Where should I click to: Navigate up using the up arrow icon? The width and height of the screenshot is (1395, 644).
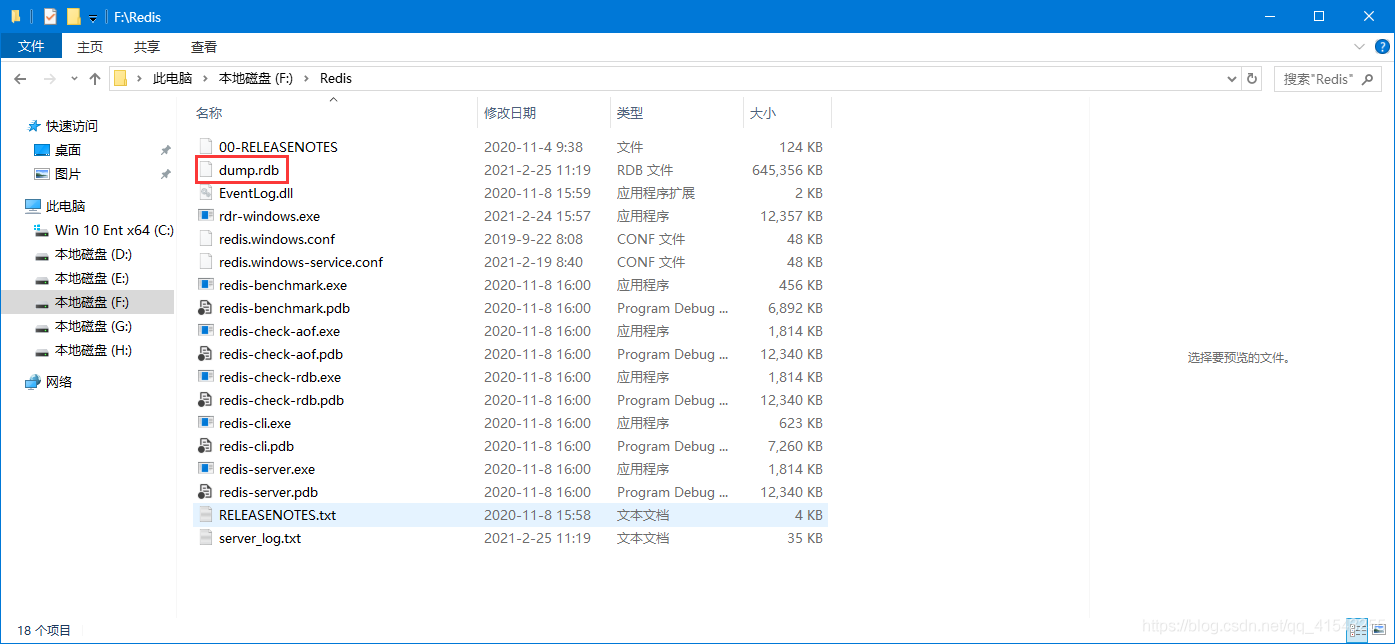click(95, 78)
